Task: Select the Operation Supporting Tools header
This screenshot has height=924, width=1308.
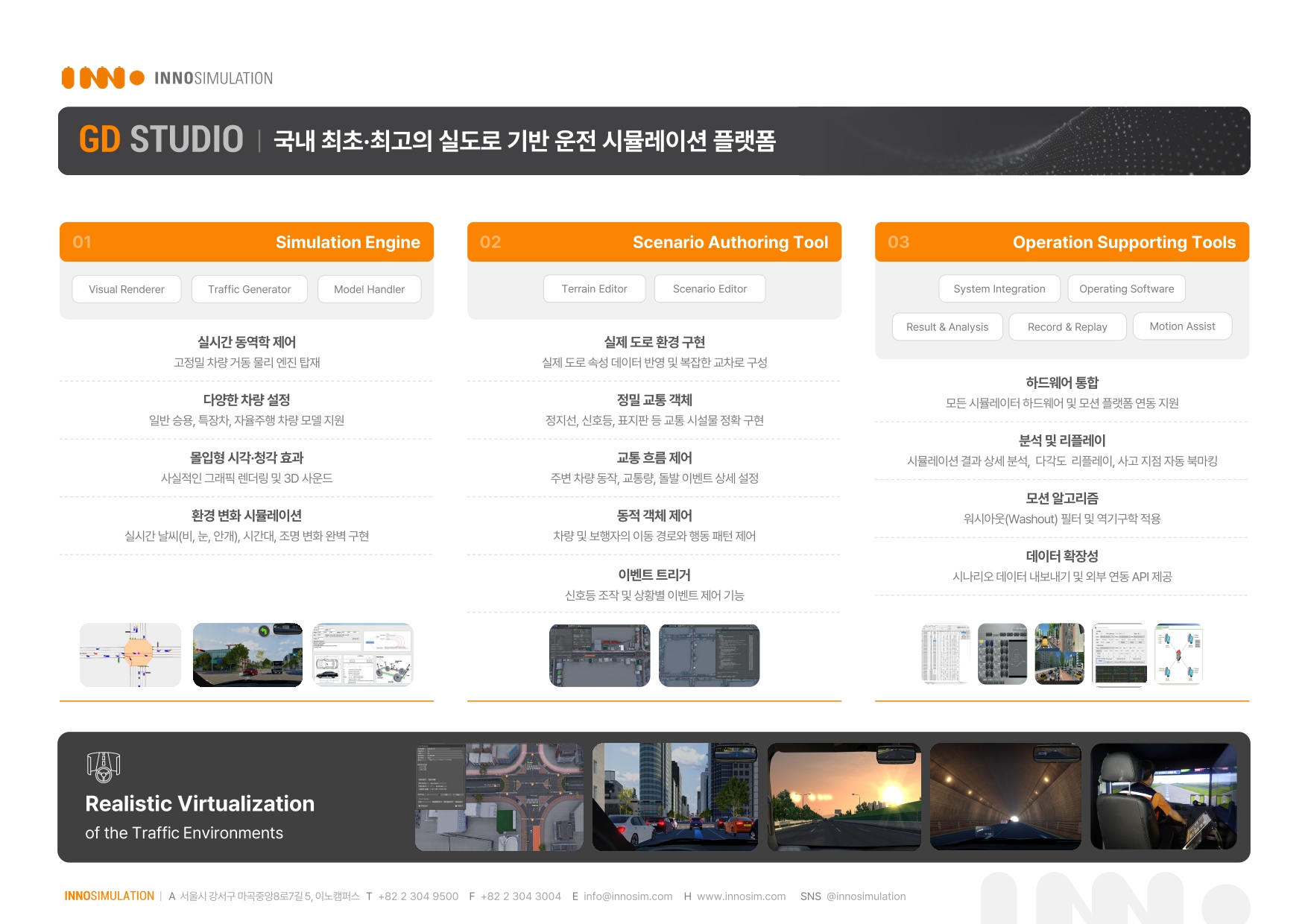Action: [x=1062, y=242]
